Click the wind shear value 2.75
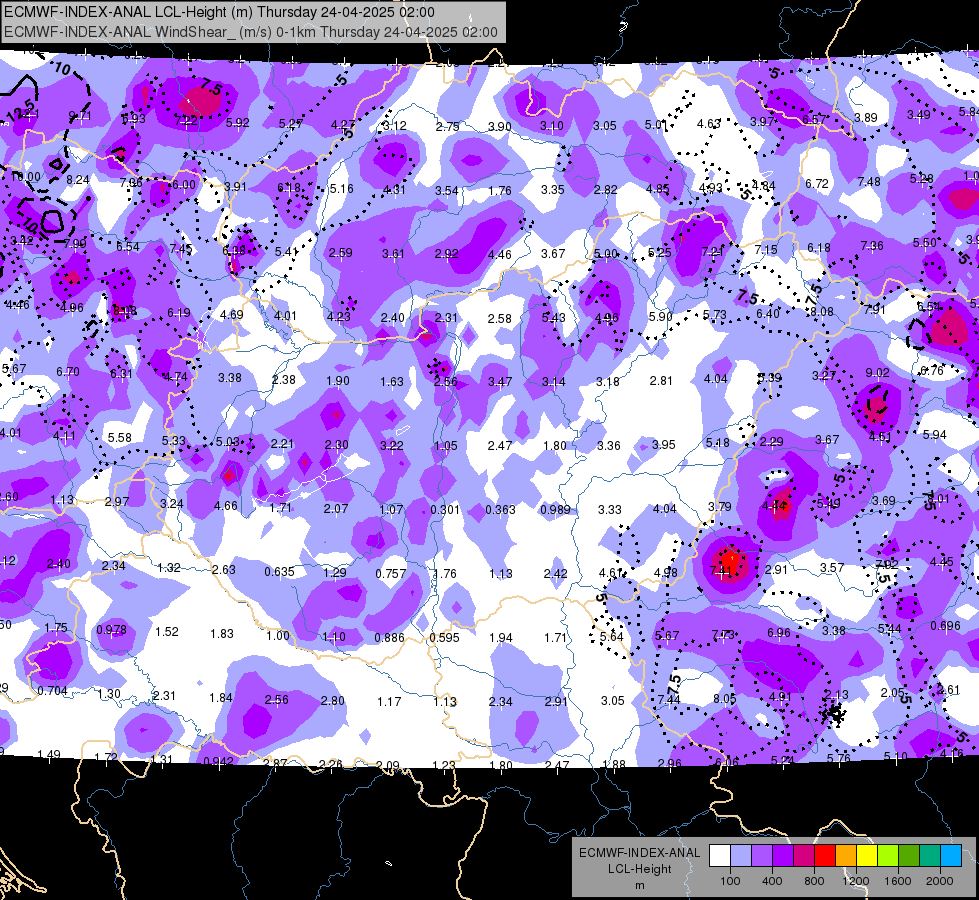Viewport: 979px width, 900px height. [x=448, y=126]
